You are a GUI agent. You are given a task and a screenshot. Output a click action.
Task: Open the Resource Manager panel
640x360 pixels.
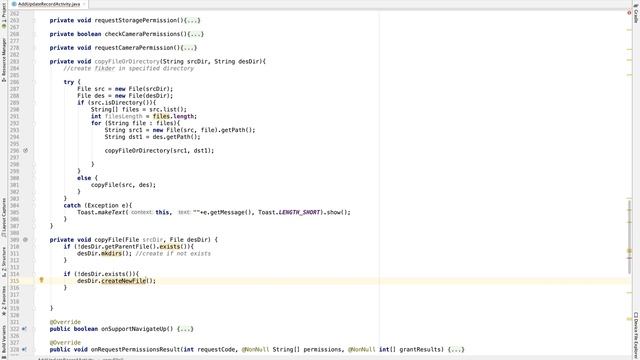point(4,60)
